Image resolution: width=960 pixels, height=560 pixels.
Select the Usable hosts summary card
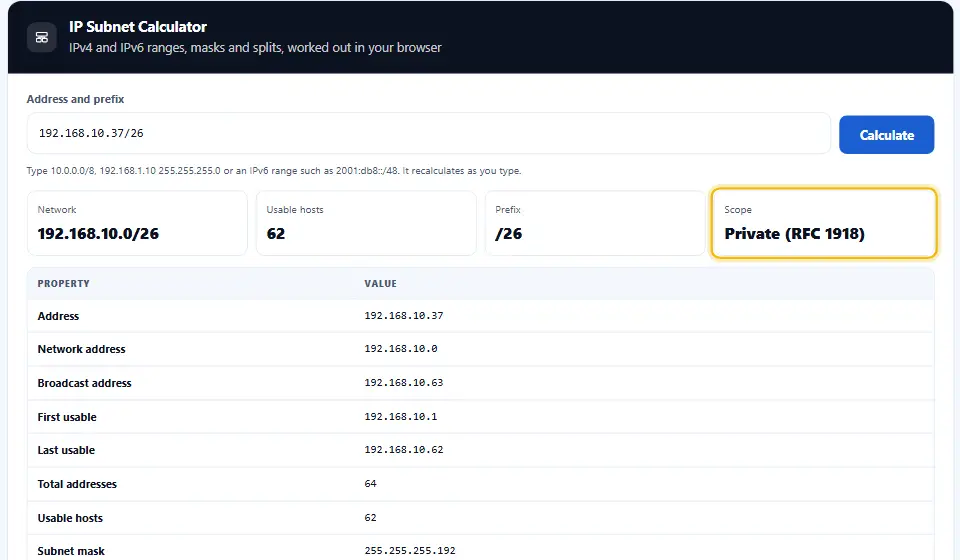click(x=366, y=223)
